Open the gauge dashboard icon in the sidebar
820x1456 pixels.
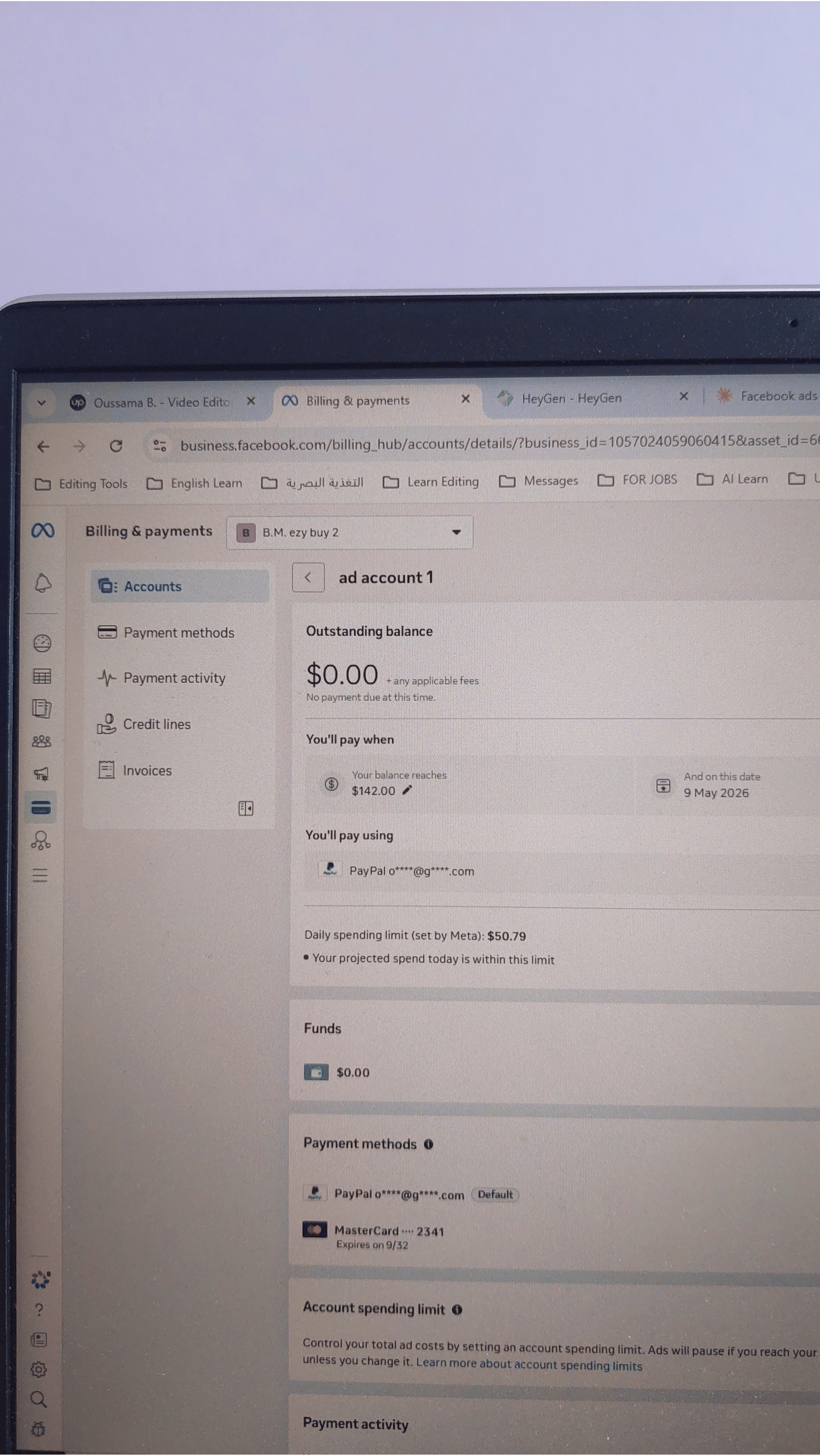coord(43,643)
